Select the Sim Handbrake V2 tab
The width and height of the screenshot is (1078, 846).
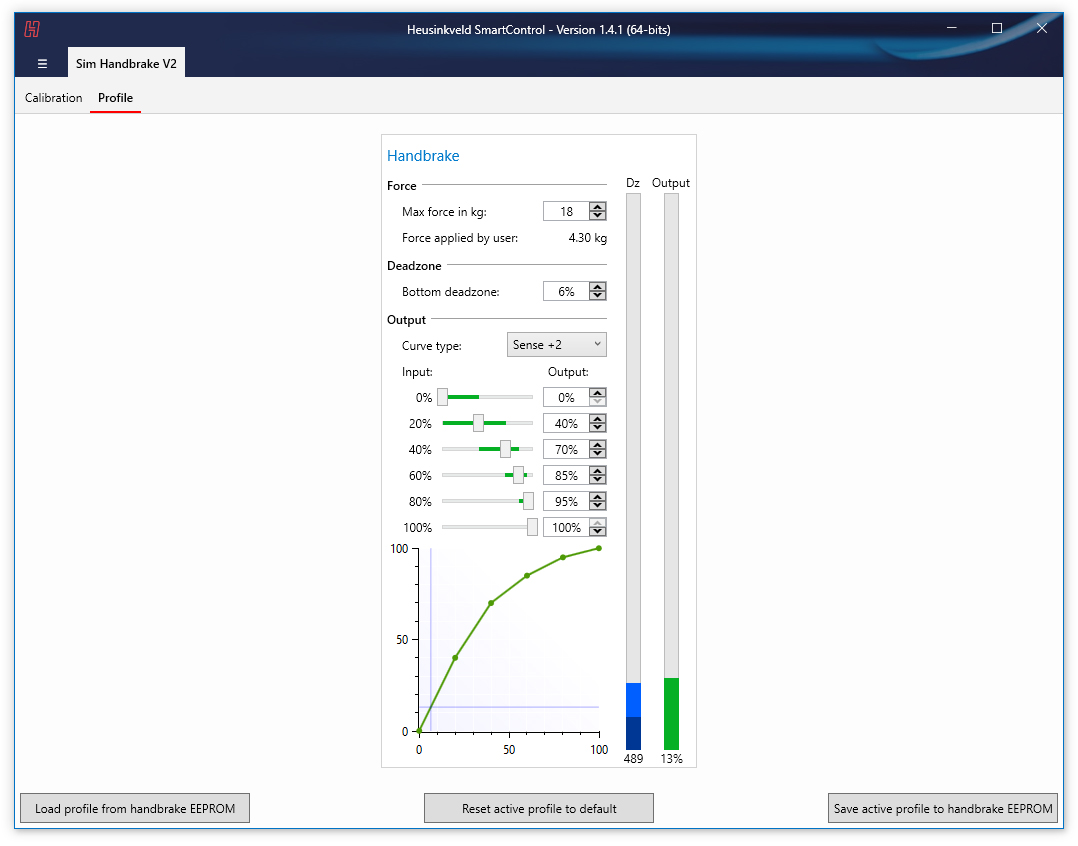coord(126,63)
